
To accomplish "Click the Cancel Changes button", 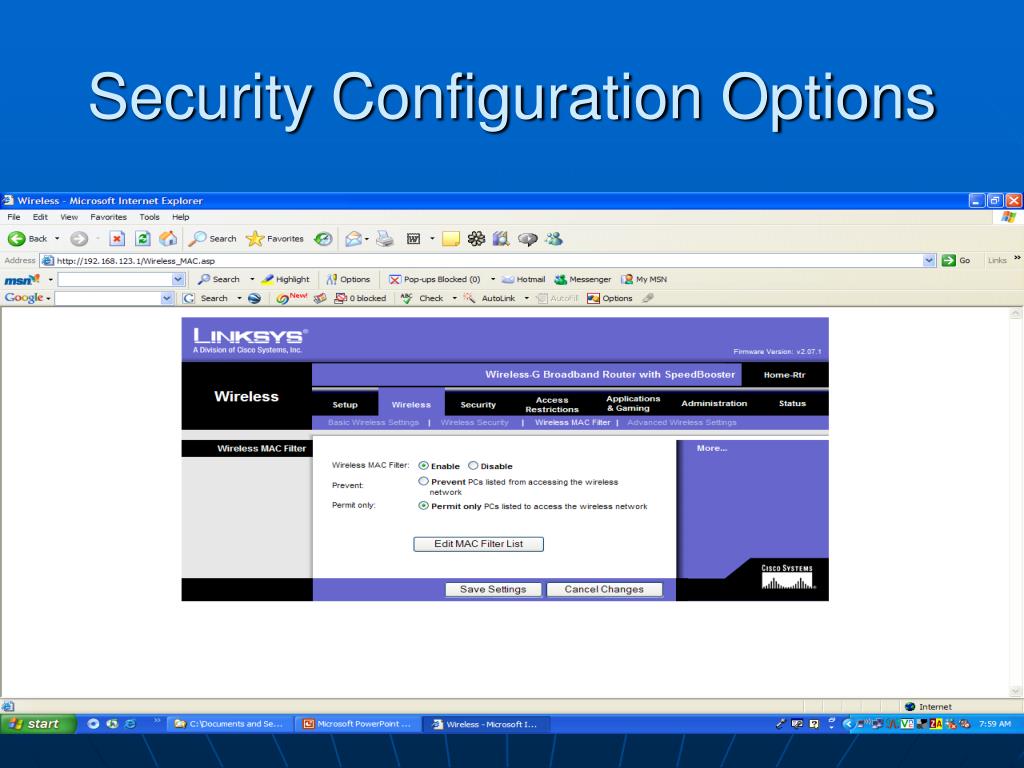I will (x=604, y=589).
